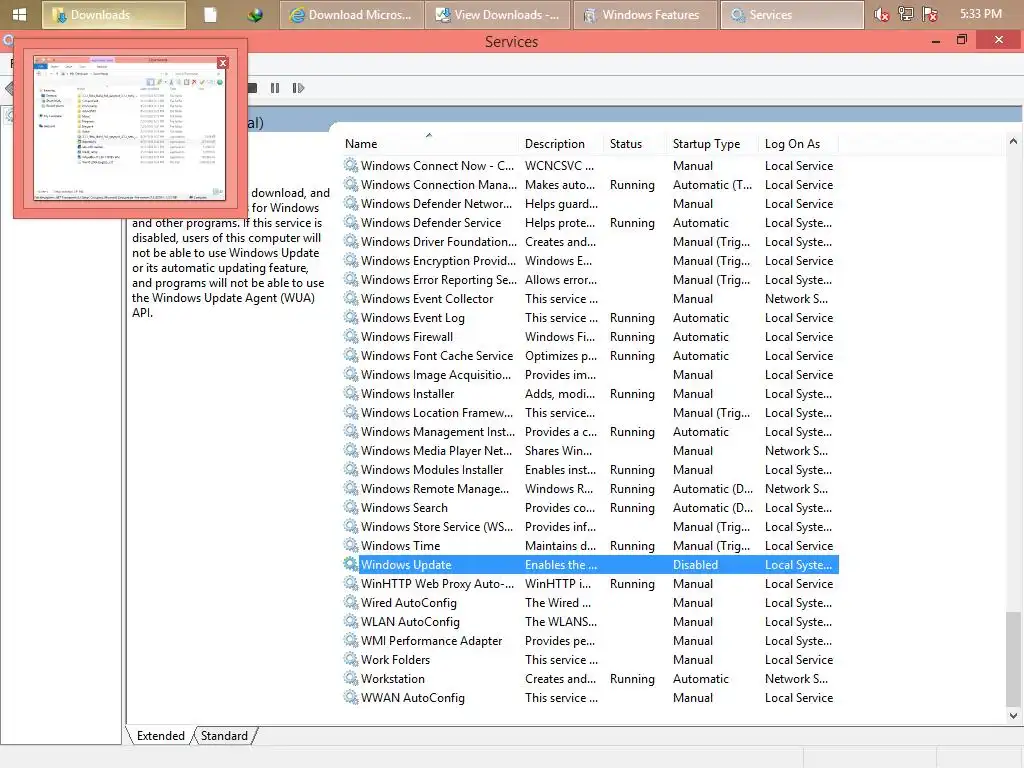Screen dimensions: 1024x768
Task: Sort services by Startup Type column
Action: tap(714, 144)
